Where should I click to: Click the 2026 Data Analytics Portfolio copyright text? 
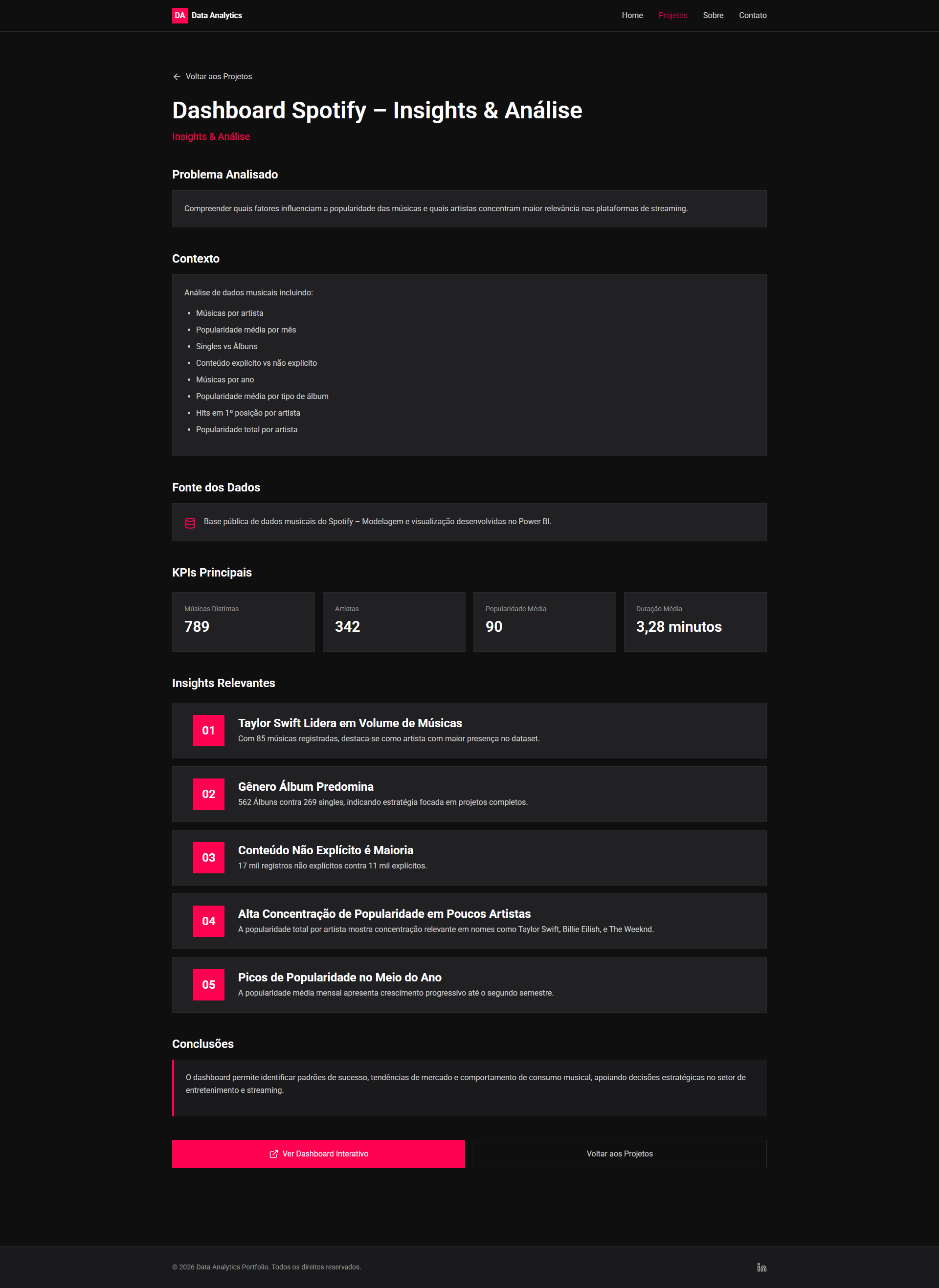tap(267, 1267)
